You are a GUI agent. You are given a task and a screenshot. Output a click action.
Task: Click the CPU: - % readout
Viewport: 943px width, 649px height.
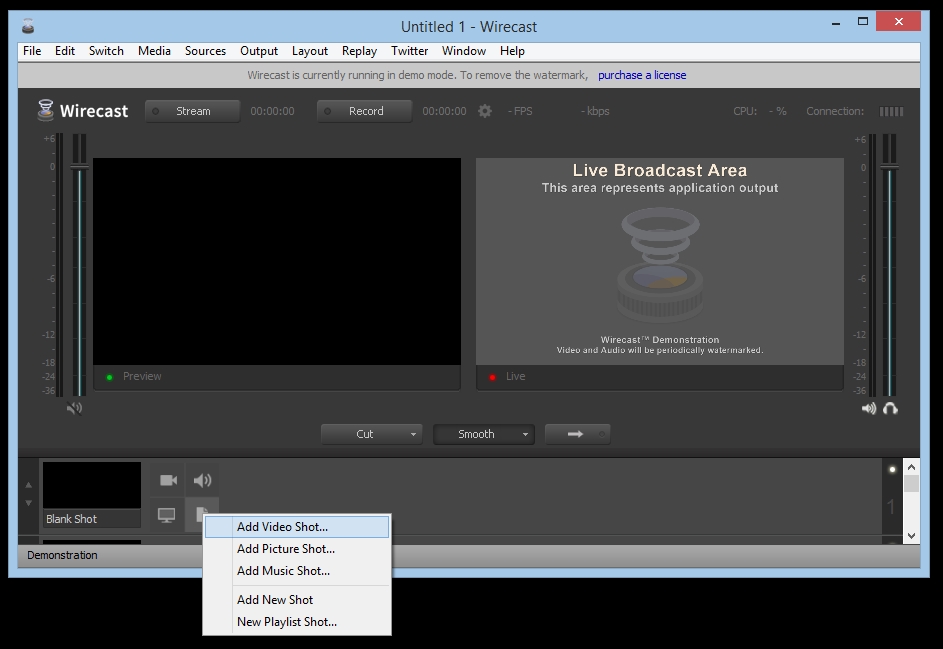tap(760, 111)
